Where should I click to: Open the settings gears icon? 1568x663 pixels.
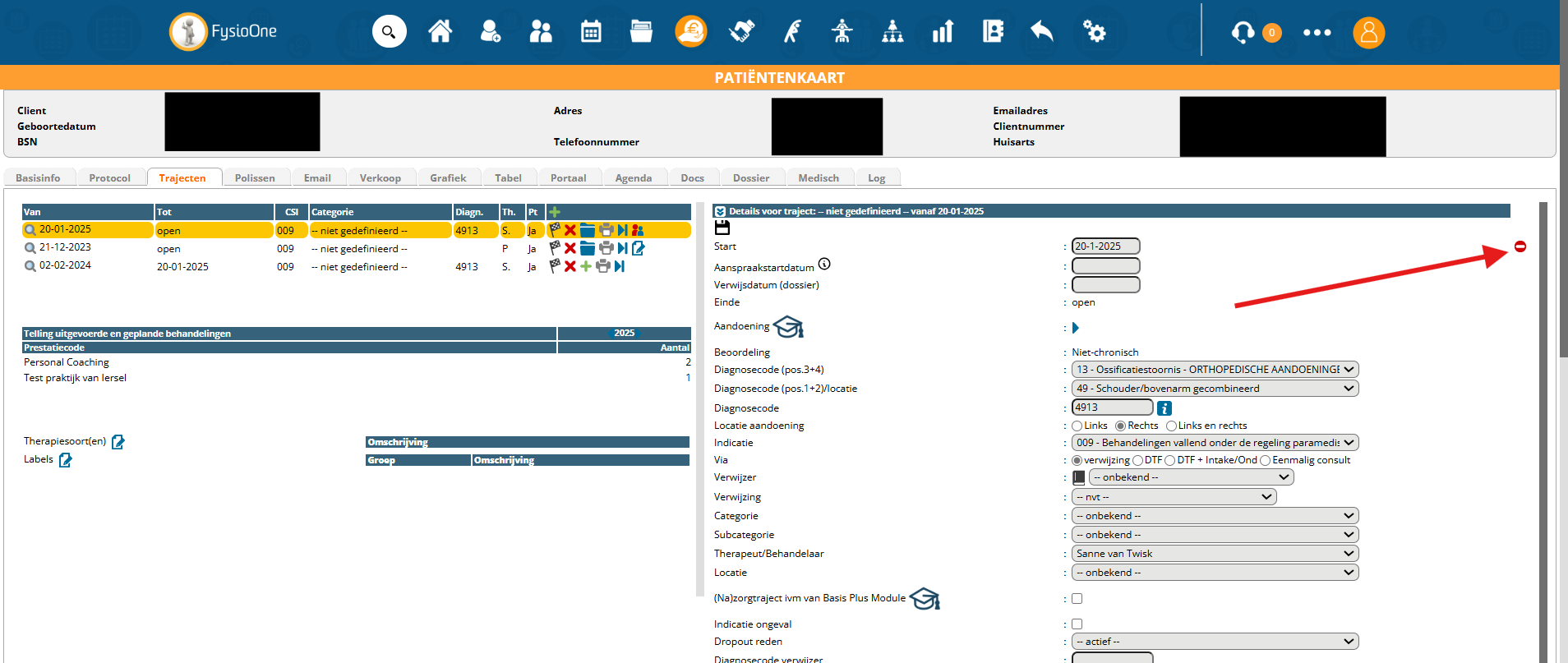(x=1094, y=32)
